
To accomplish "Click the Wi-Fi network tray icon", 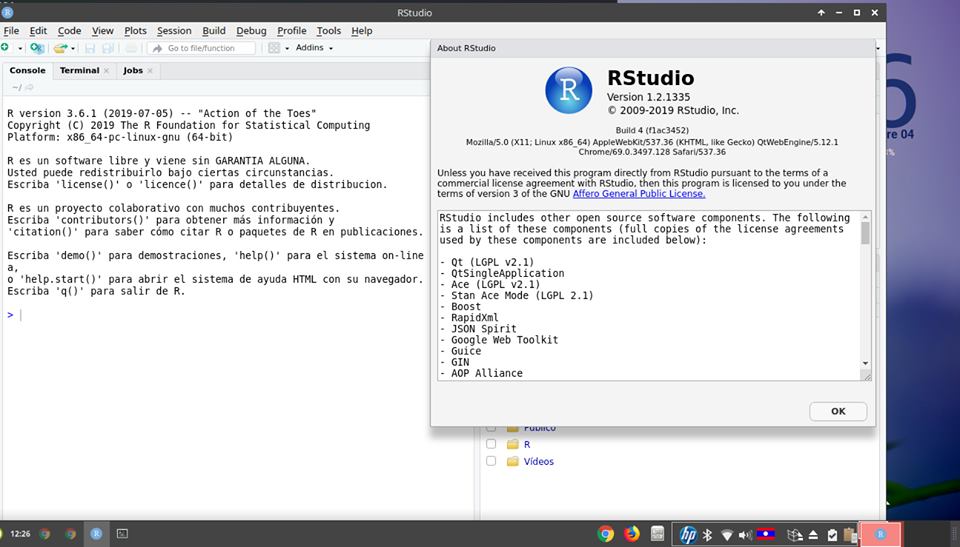I will pyautogui.click(x=726, y=535).
